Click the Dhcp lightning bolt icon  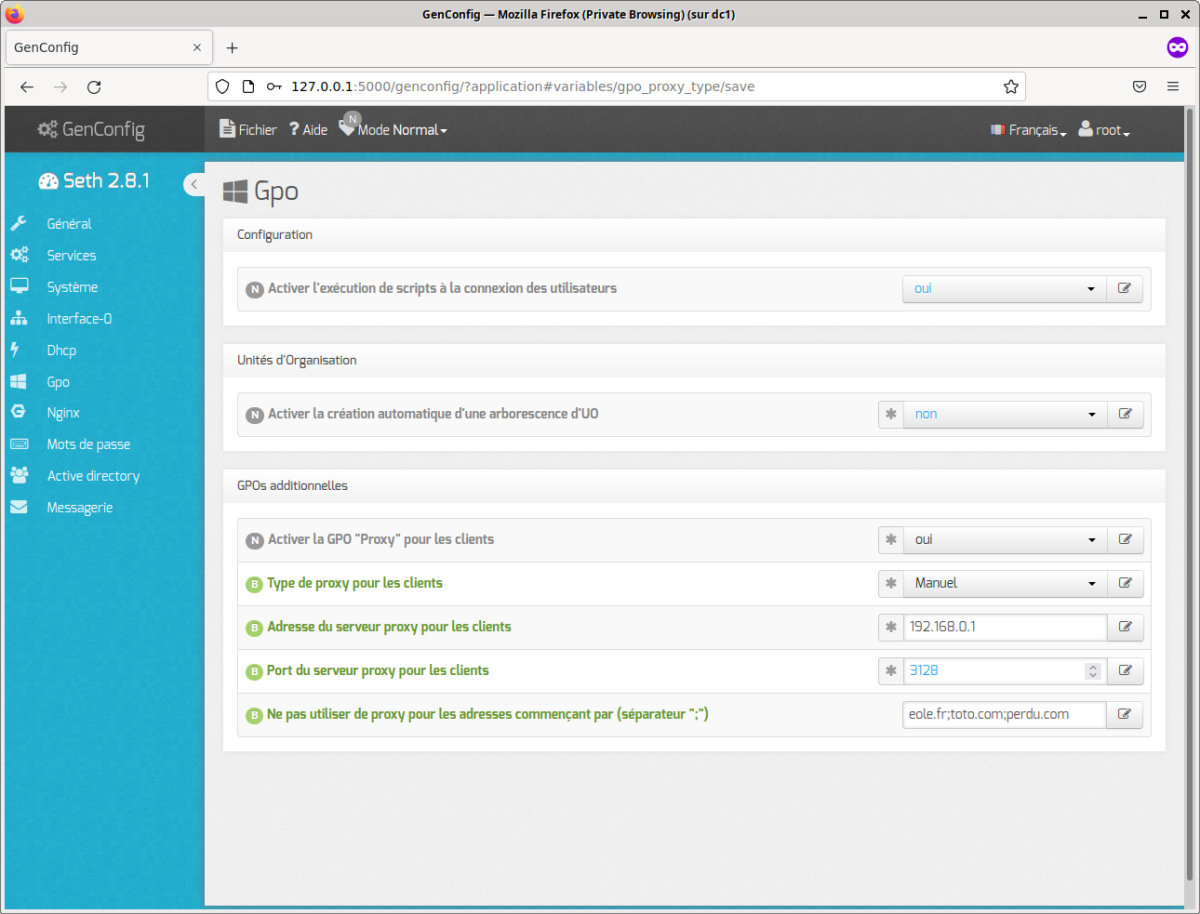(x=15, y=350)
